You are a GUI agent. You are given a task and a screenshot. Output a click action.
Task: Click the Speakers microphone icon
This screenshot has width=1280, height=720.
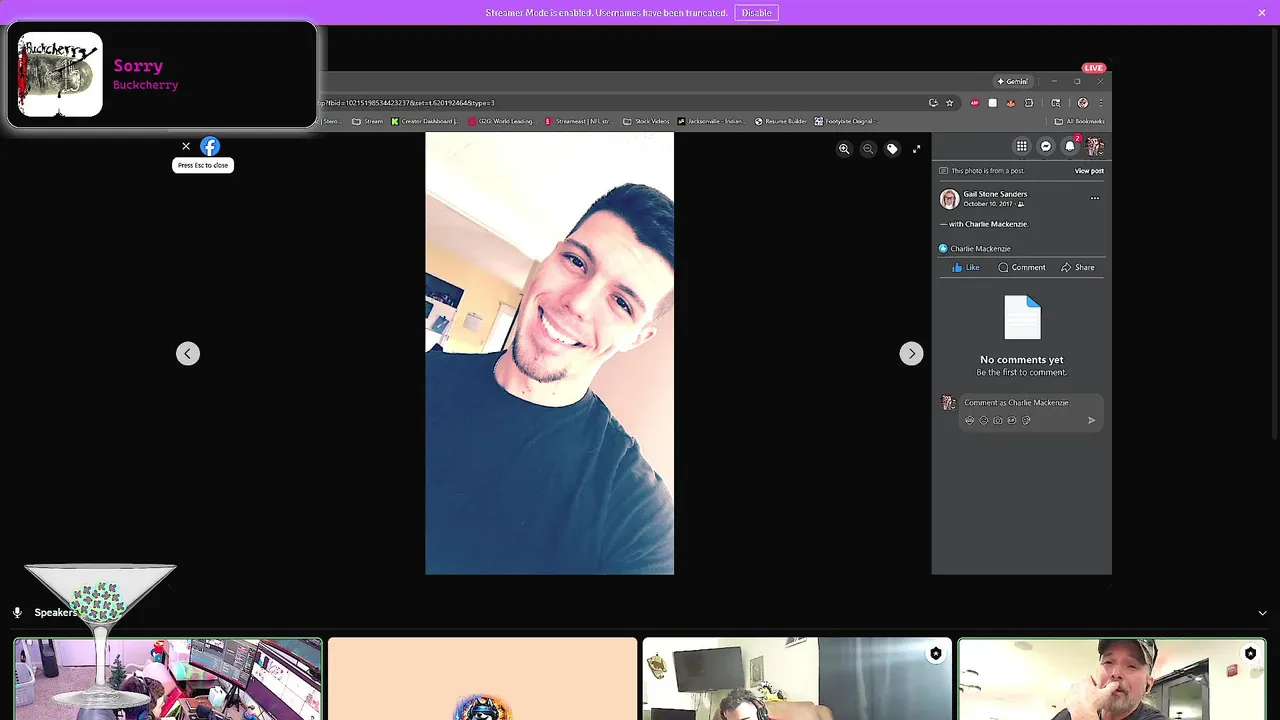17,612
